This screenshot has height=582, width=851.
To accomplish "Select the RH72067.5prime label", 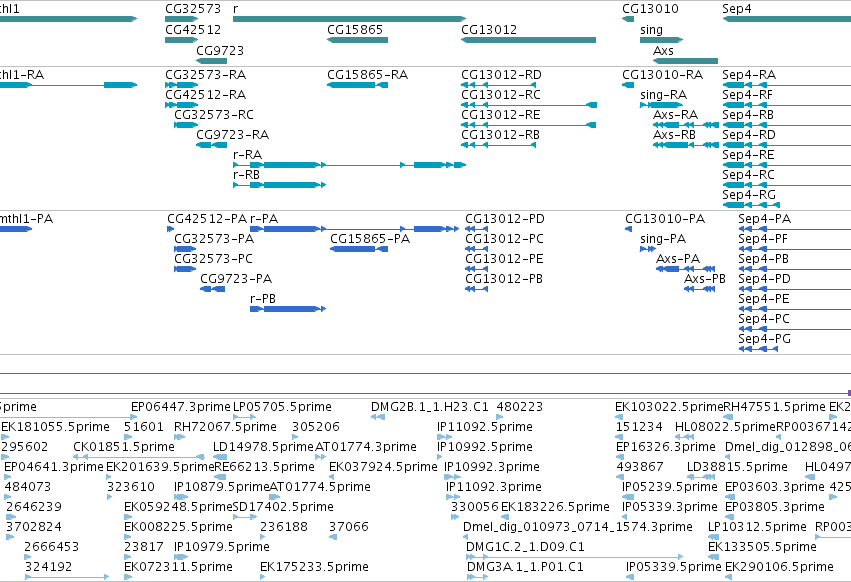I will click(x=225, y=427).
